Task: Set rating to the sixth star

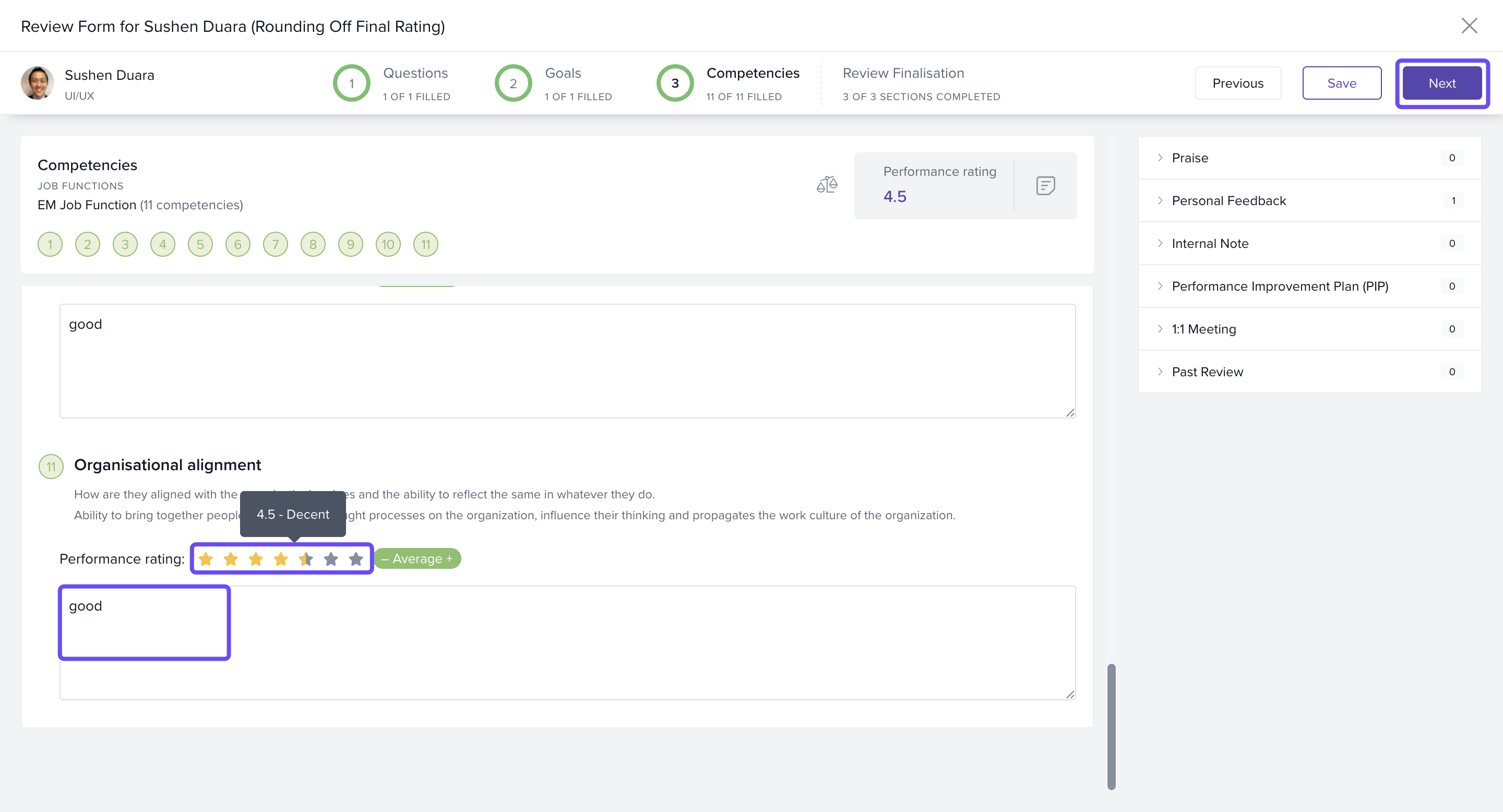Action: [x=331, y=559]
